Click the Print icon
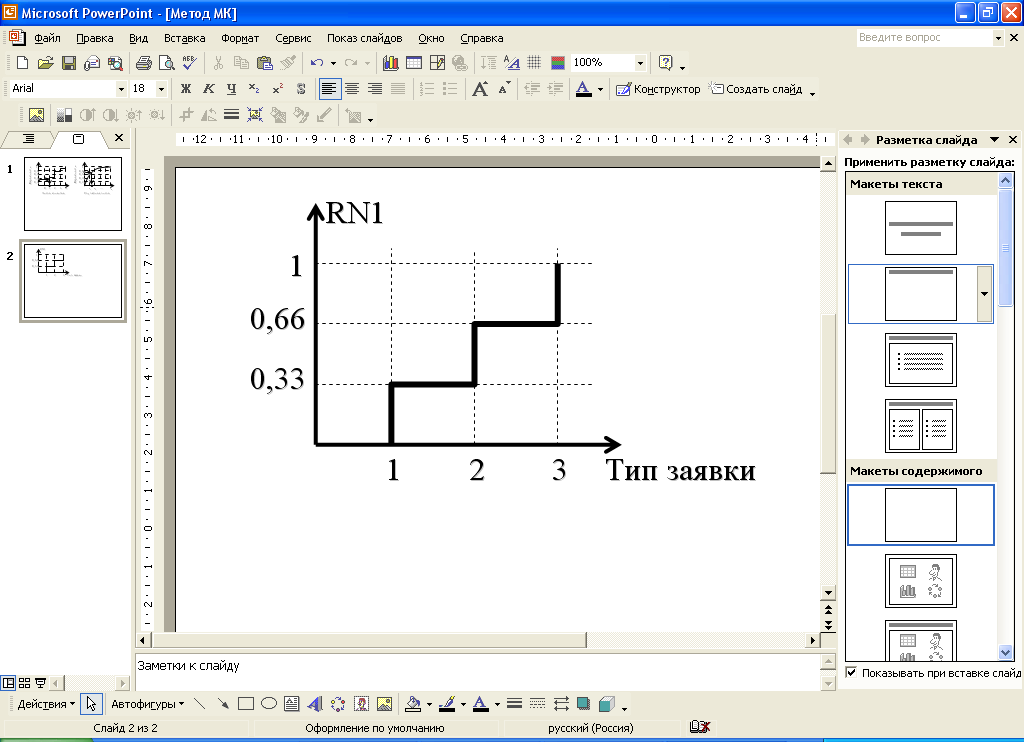 (x=144, y=63)
